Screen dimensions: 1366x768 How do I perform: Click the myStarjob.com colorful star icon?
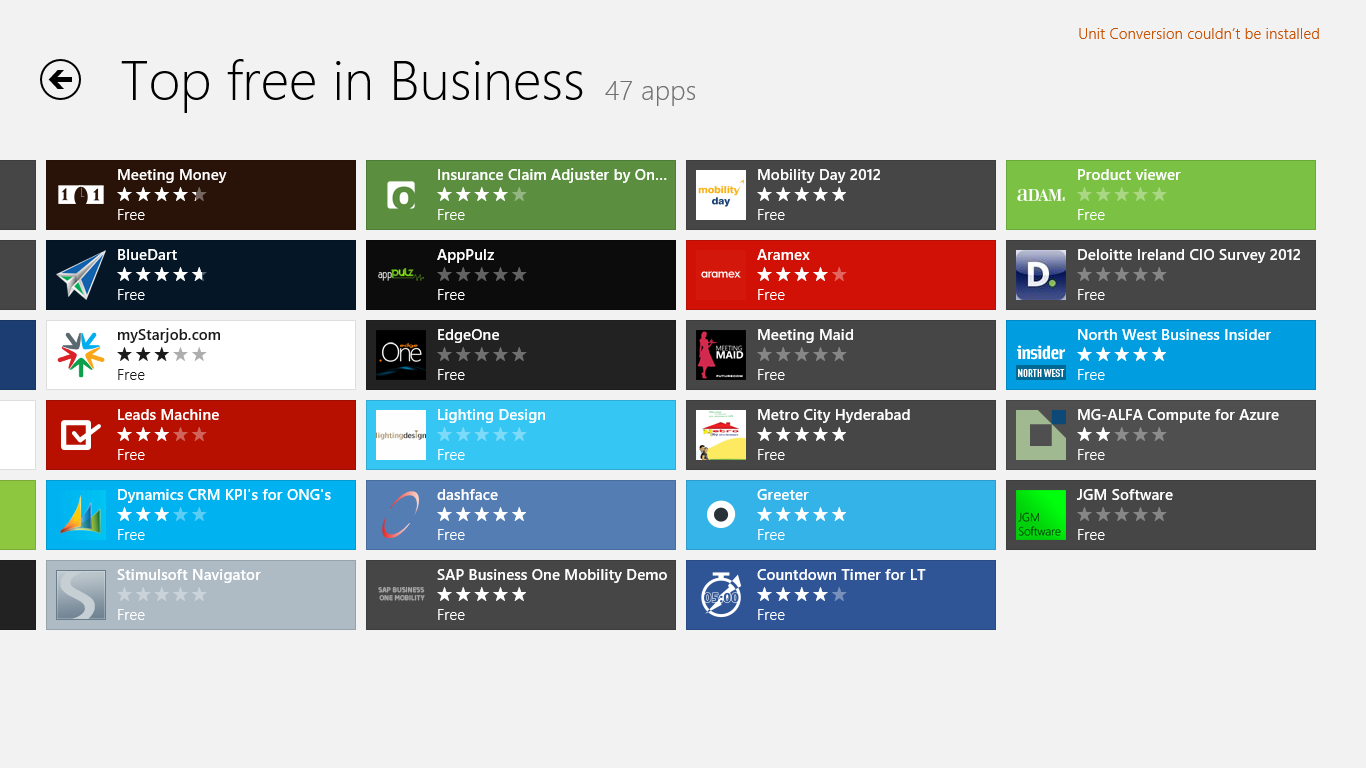(81, 355)
